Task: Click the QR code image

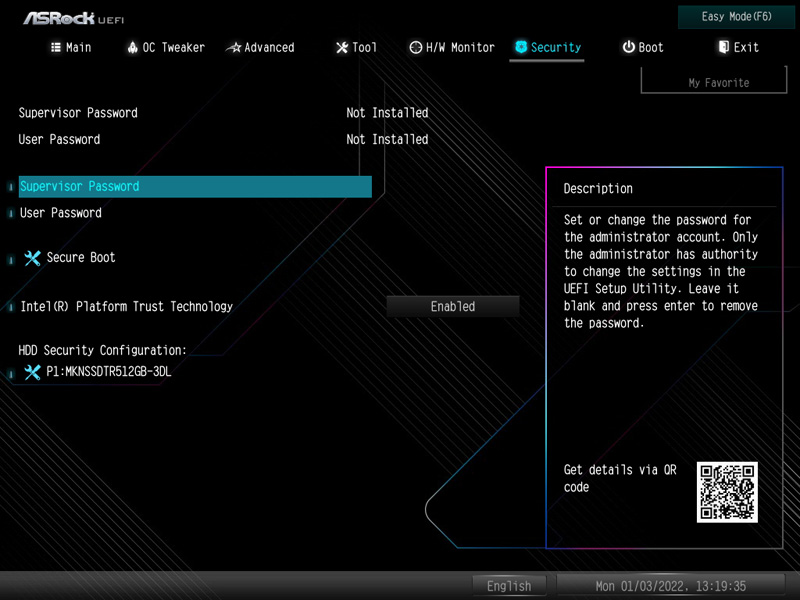Action: point(727,492)
